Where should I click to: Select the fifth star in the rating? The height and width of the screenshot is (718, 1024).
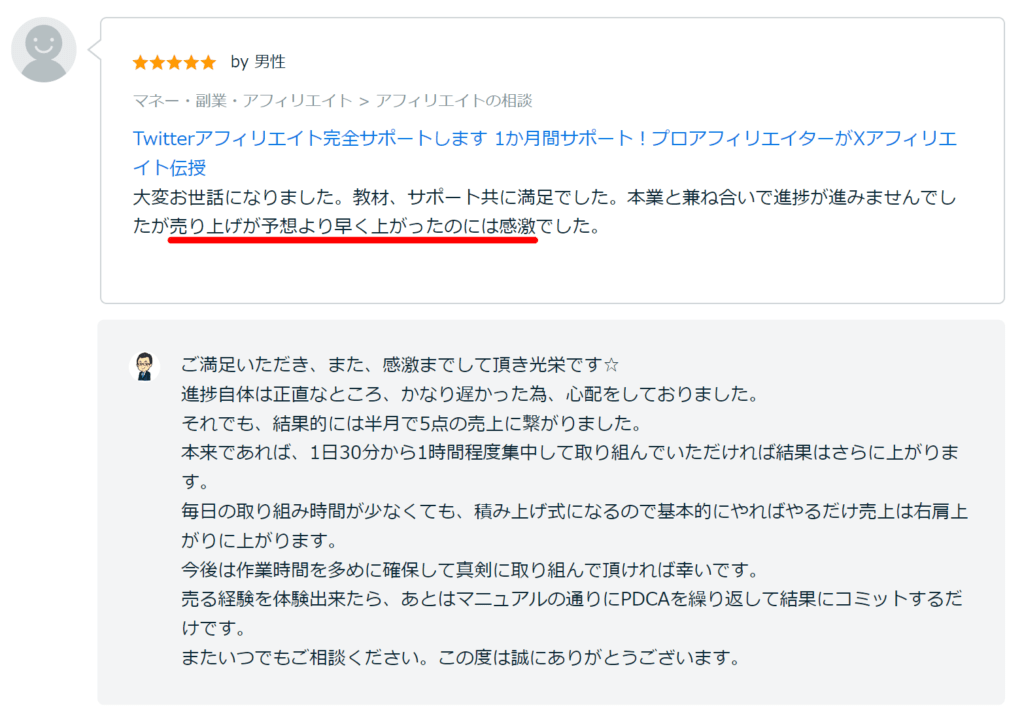[x=208, y=62]
